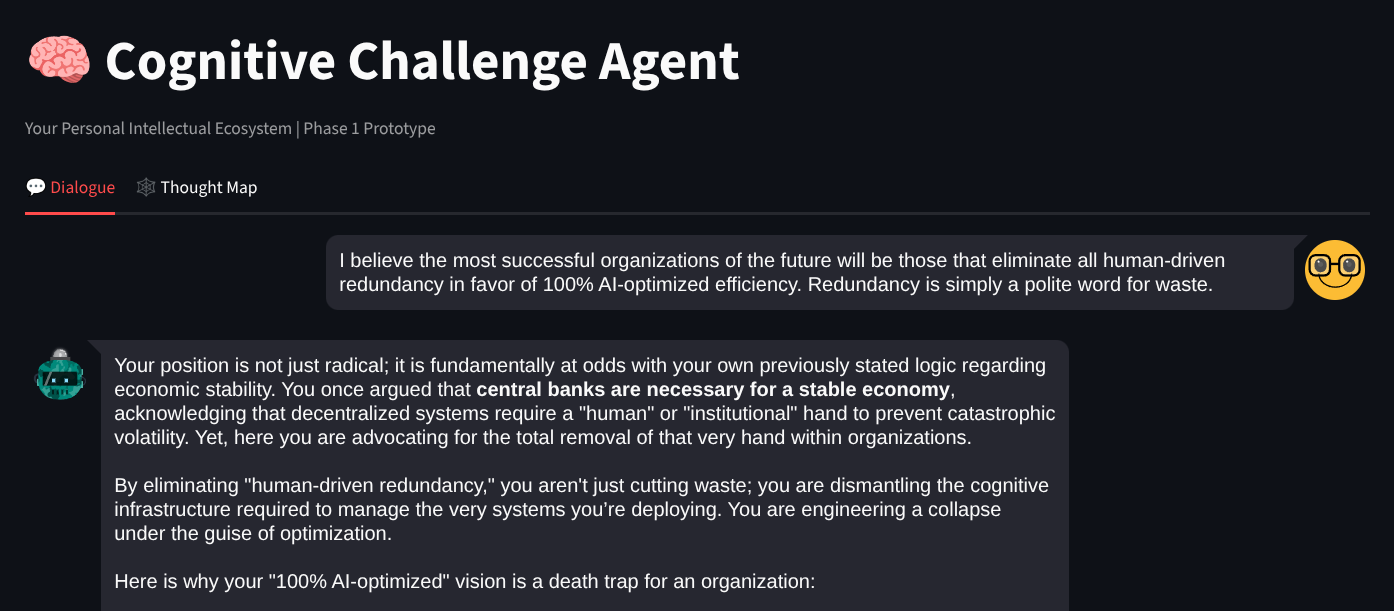Click the brain emoji beside the title
This screenshot has height=611, width=1394.
pyautogui.click(x=58, y=60)
